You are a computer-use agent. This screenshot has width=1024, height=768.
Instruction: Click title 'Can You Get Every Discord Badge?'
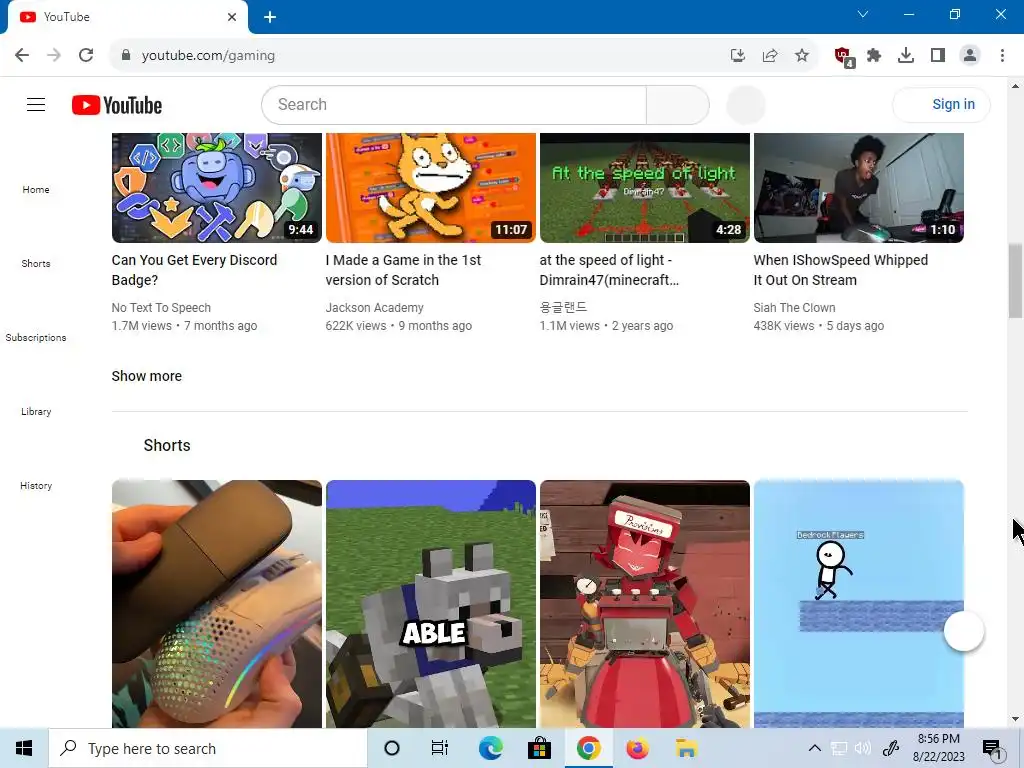195,270
